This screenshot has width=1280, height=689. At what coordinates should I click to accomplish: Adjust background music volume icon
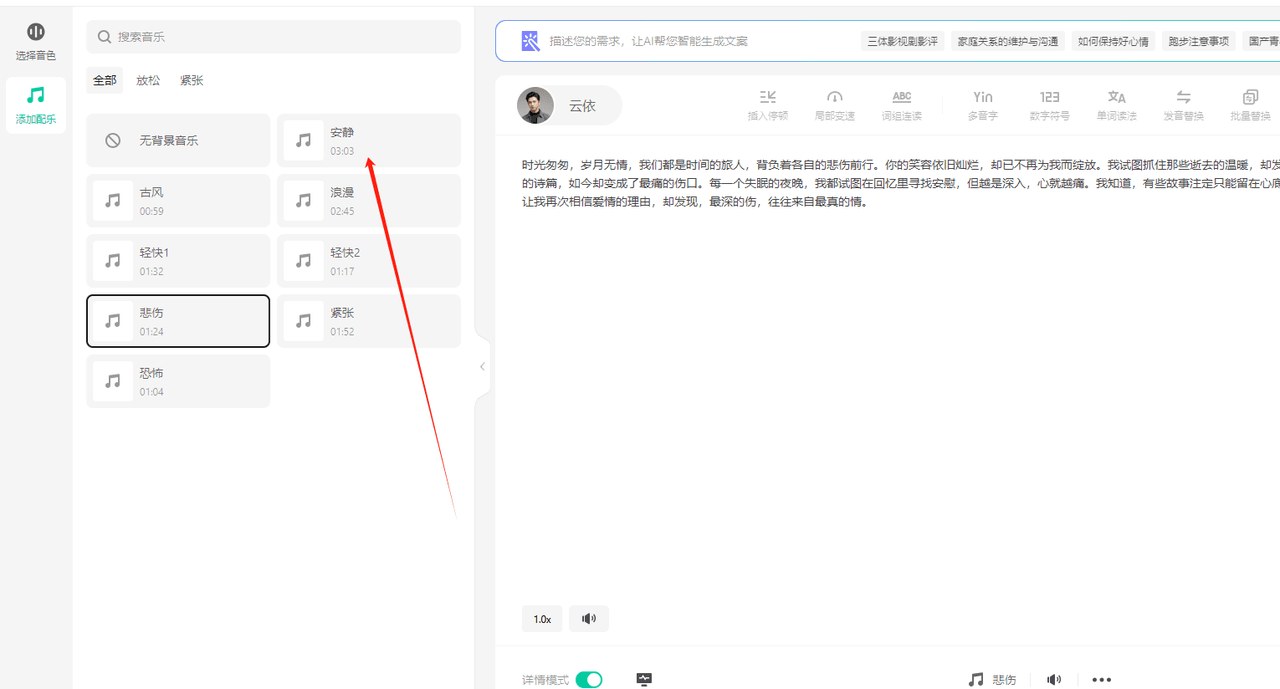[1054, 680]
